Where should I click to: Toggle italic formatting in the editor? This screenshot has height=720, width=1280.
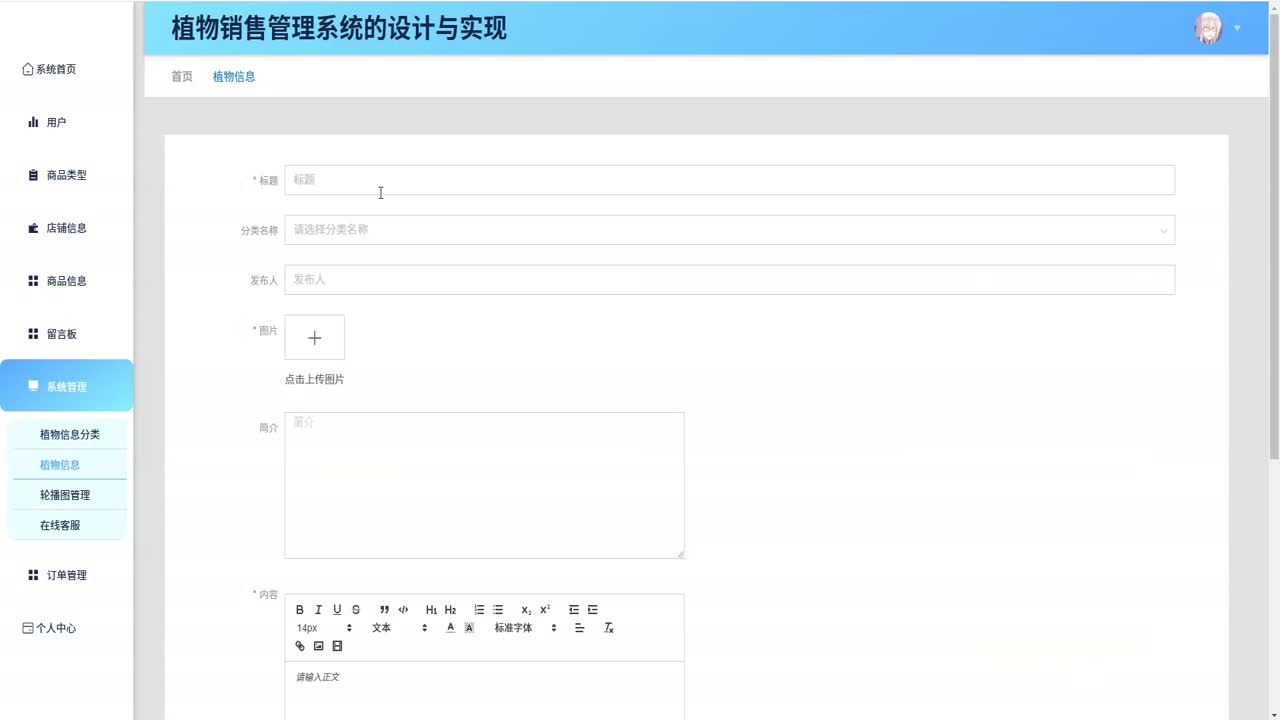click(318, 610)
